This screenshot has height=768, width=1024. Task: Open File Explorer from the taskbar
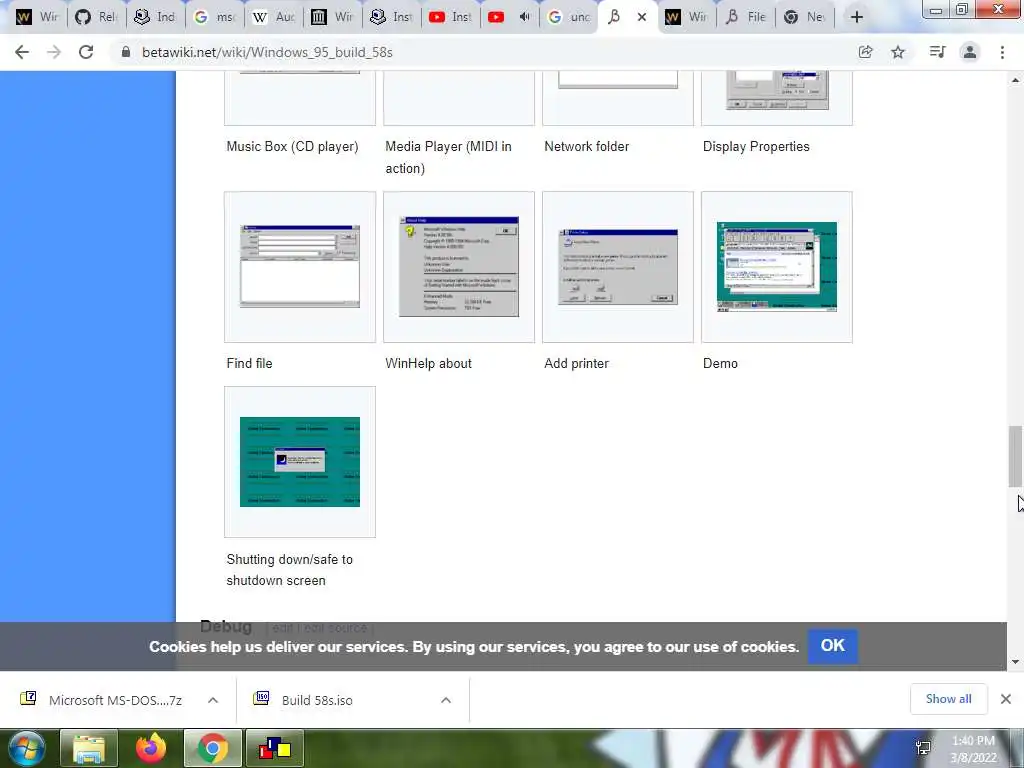click(89, 748)
